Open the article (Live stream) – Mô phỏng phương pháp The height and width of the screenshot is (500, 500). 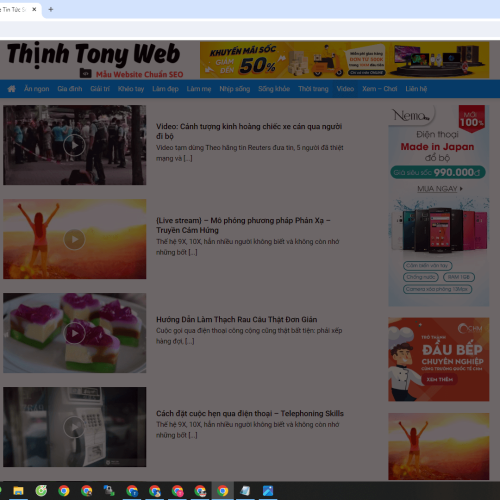click(x=243, y=225)
